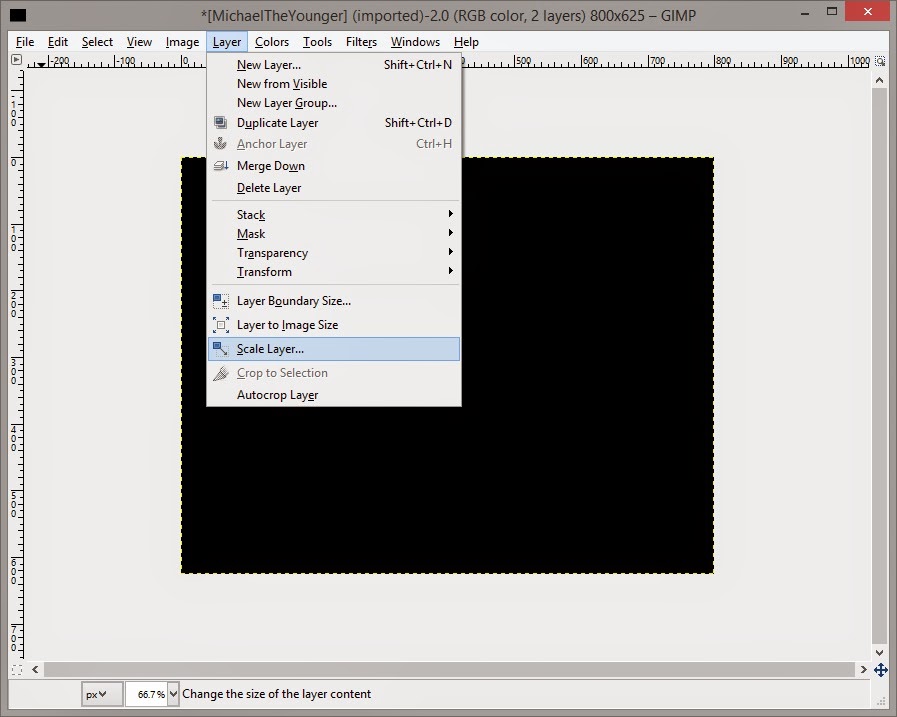Click the Scale Layer icon
The width and height of the screenshot is (897, 717).
(220, 348)
